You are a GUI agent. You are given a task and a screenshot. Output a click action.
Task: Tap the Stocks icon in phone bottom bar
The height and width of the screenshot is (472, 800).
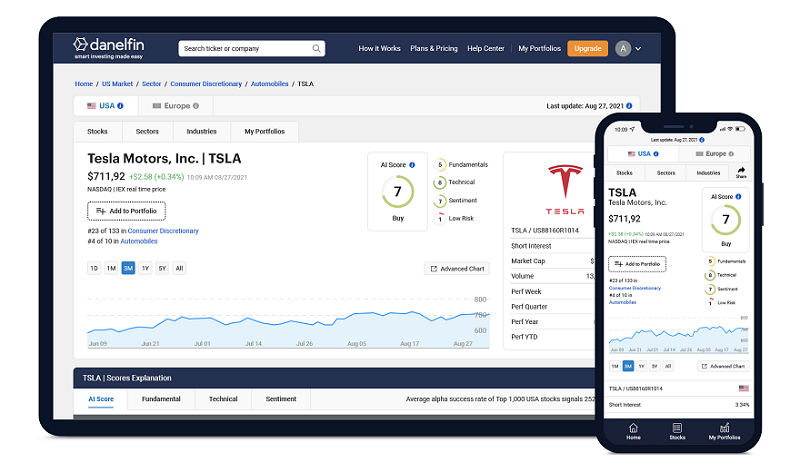pyautogui.click(x=677, y=429)
